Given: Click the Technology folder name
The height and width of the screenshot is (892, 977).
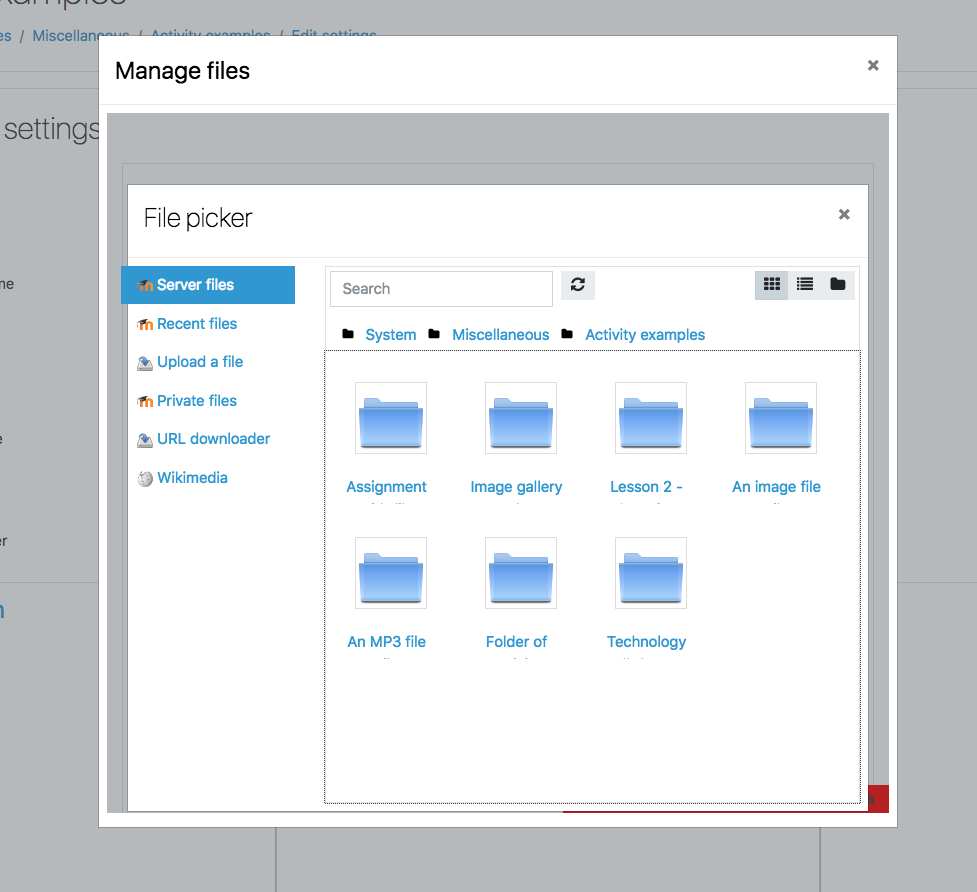Looking at the screenshot, I should [646, 642].
